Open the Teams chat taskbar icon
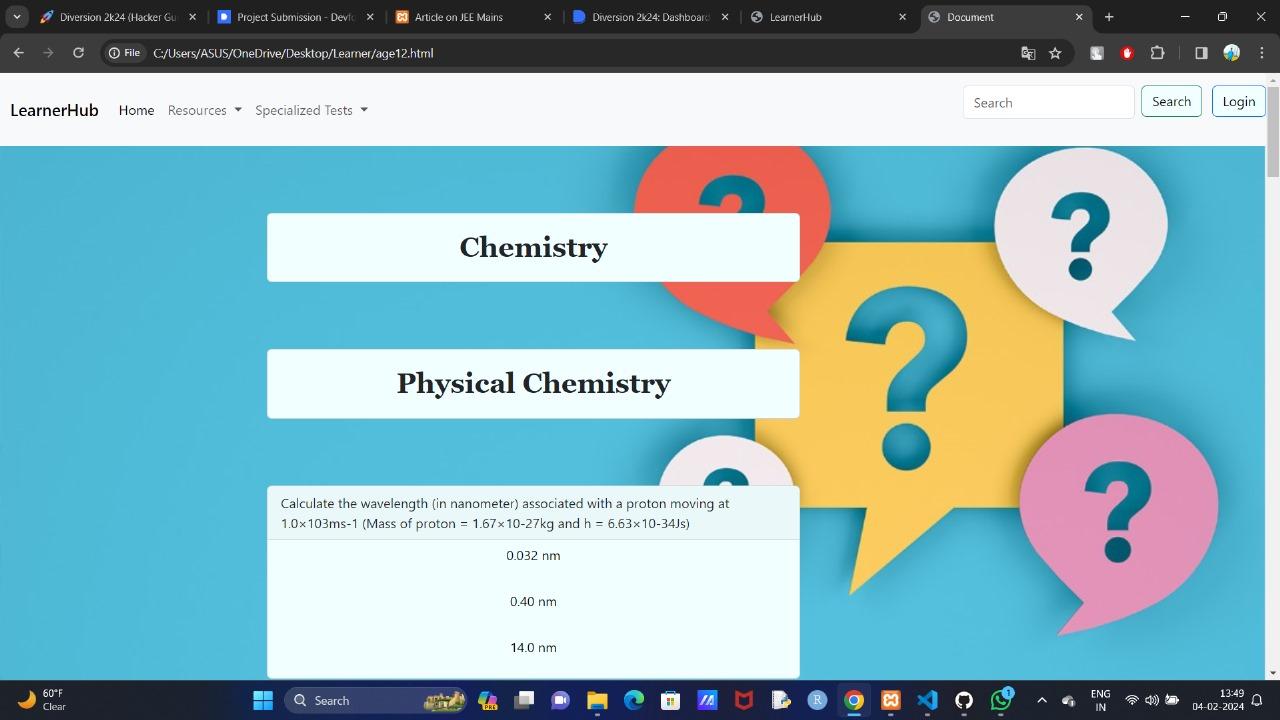 (560, 700)
